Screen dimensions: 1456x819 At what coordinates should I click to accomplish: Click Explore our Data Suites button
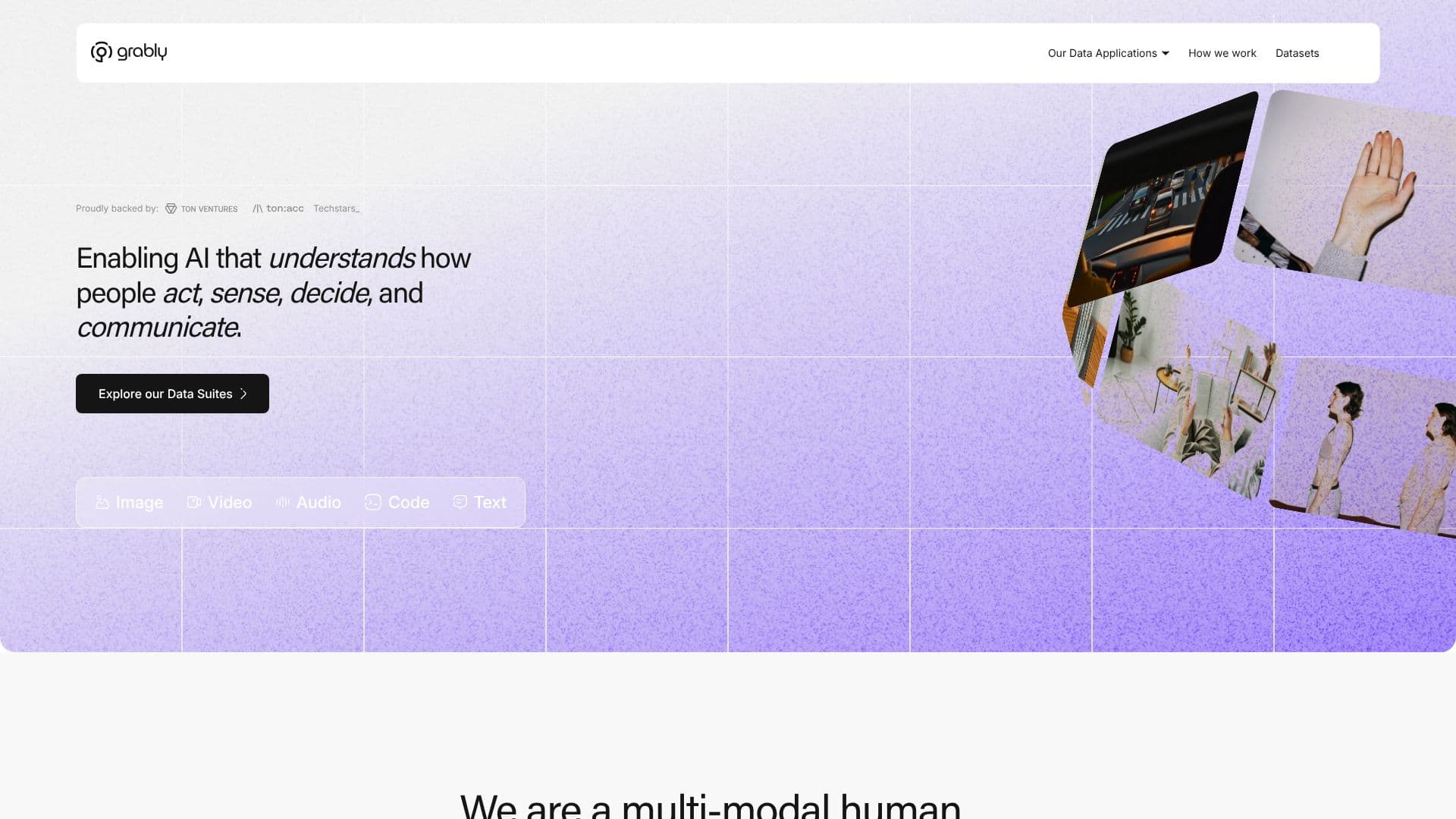172,394
